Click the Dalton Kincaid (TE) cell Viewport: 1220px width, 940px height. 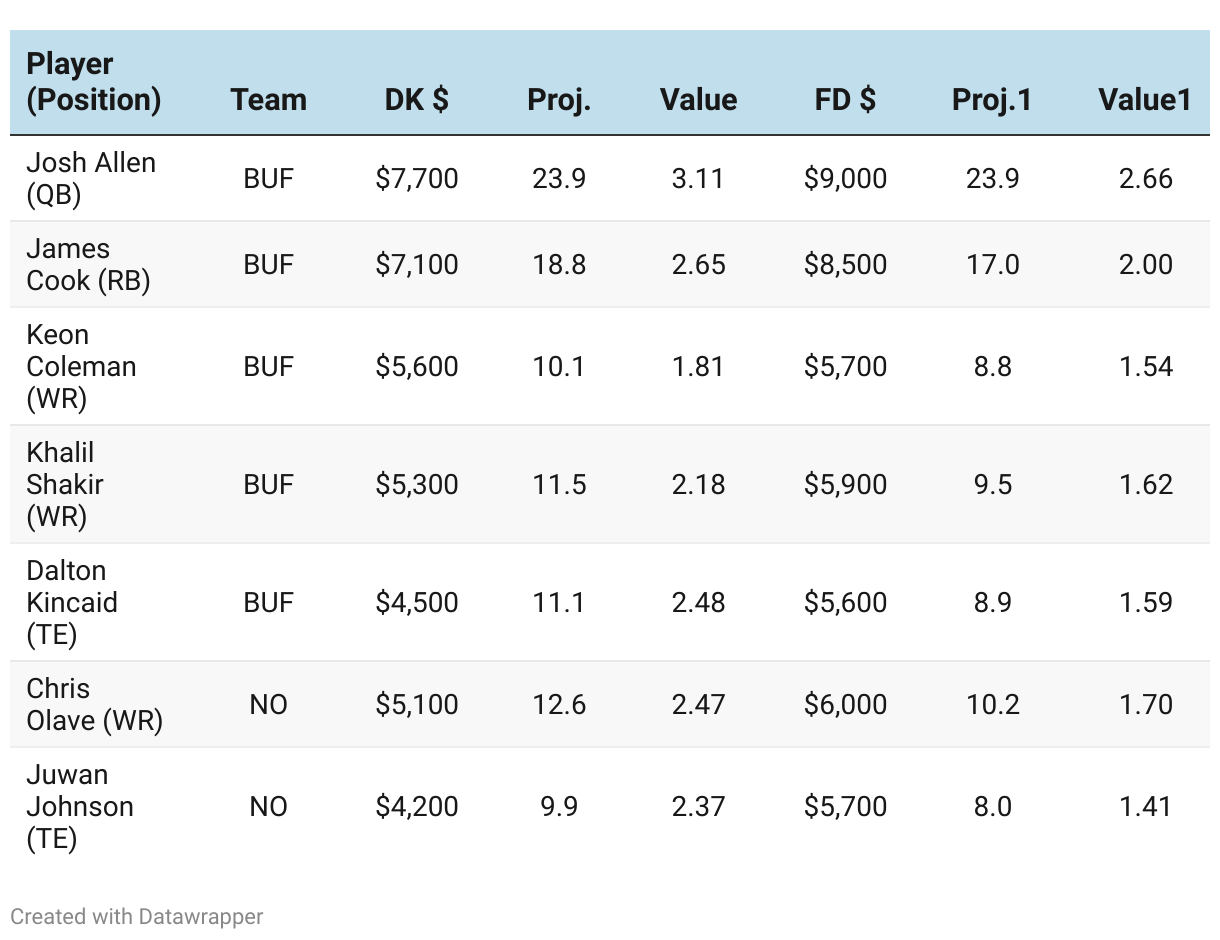pyautogui.click(x=72, y=602)
